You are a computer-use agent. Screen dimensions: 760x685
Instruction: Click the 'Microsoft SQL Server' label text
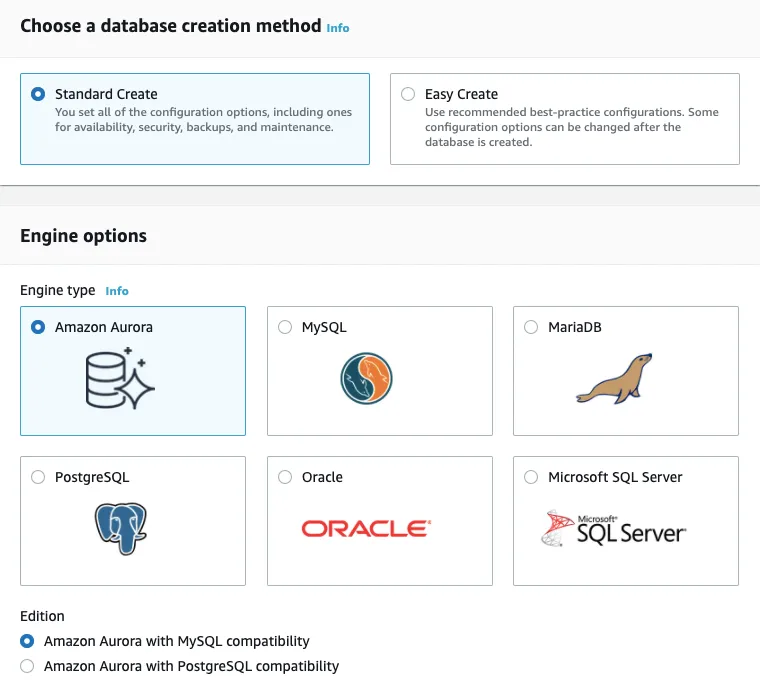[615, 477]
